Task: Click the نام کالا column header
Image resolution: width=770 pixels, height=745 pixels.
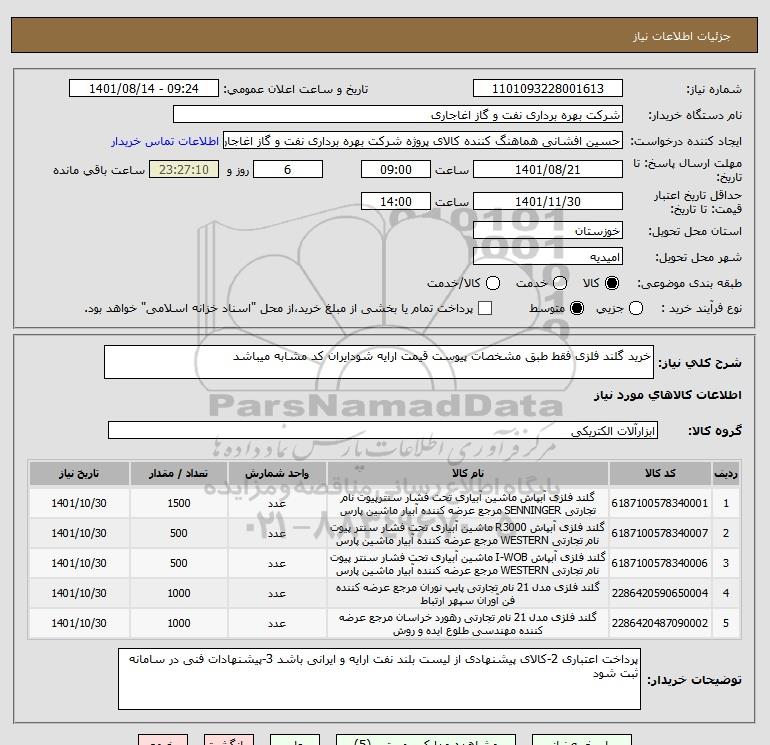Action: pos(468,473)
